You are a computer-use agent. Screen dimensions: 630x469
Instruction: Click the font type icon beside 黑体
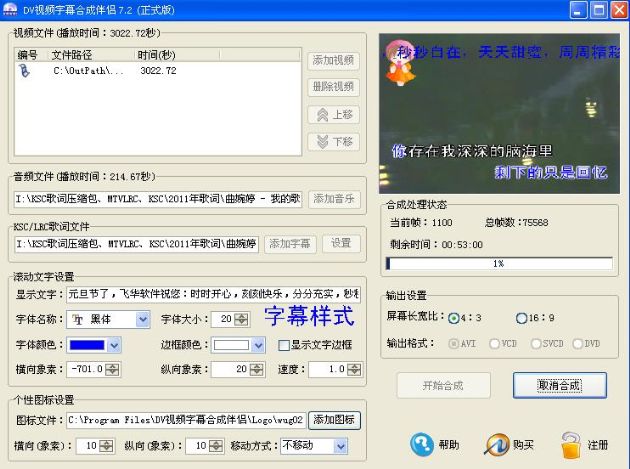click(x=79, y=319)
